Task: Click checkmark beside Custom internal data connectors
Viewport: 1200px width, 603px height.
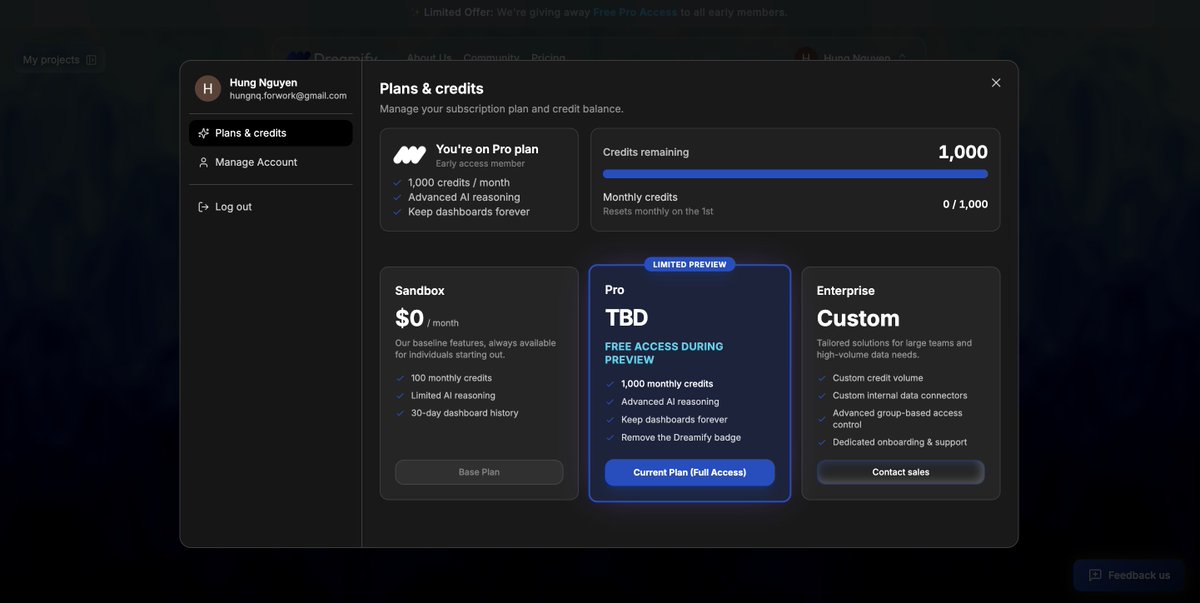Action: tap(822, 396)
